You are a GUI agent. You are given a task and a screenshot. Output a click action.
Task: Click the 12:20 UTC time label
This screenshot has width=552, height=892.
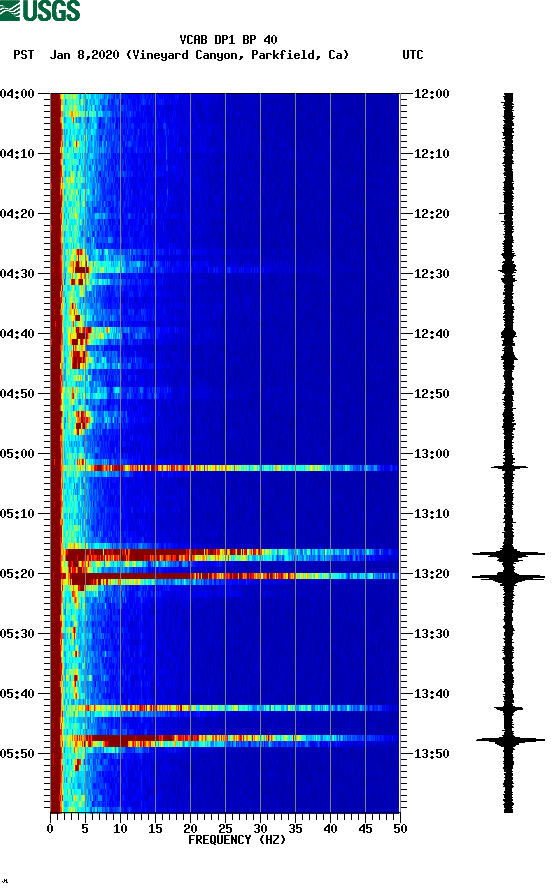432,214
